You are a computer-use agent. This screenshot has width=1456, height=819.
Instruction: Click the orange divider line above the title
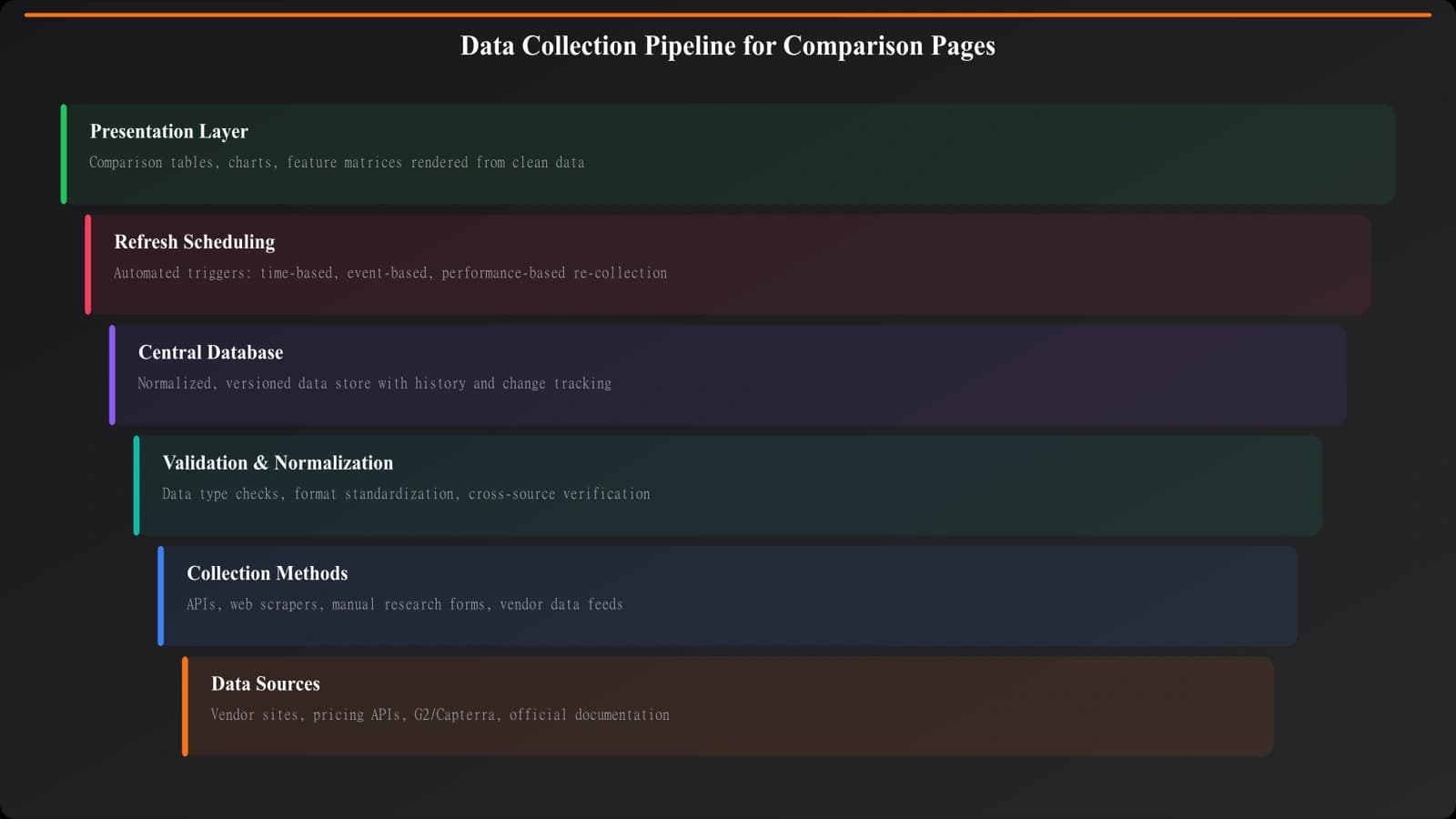[x=727, y=15]
